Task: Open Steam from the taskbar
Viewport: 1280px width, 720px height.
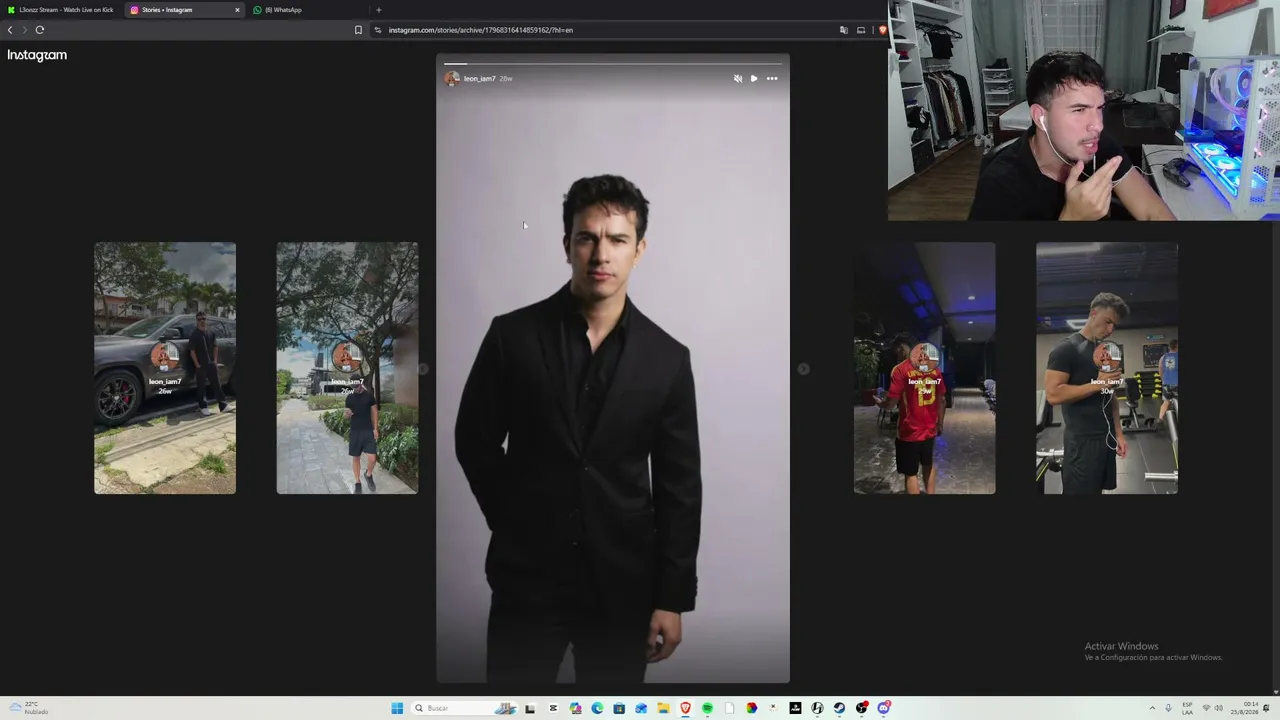Action: [839, 708]
